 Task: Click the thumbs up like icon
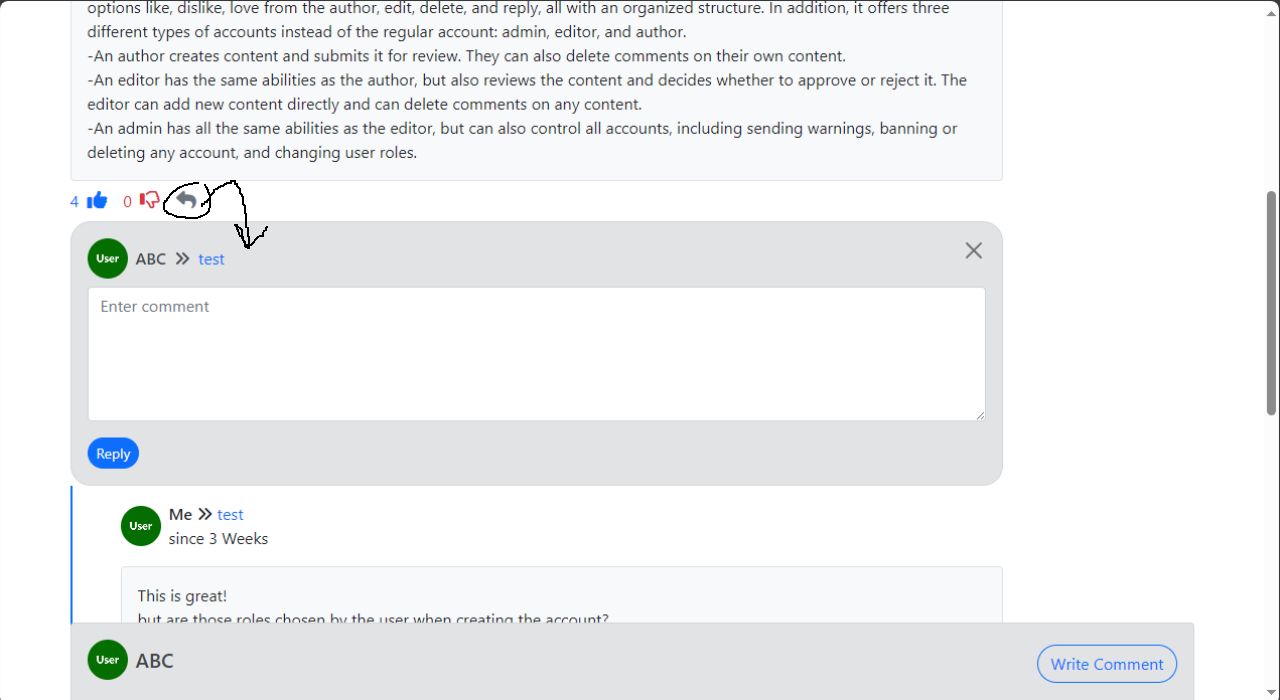(97, 201)
